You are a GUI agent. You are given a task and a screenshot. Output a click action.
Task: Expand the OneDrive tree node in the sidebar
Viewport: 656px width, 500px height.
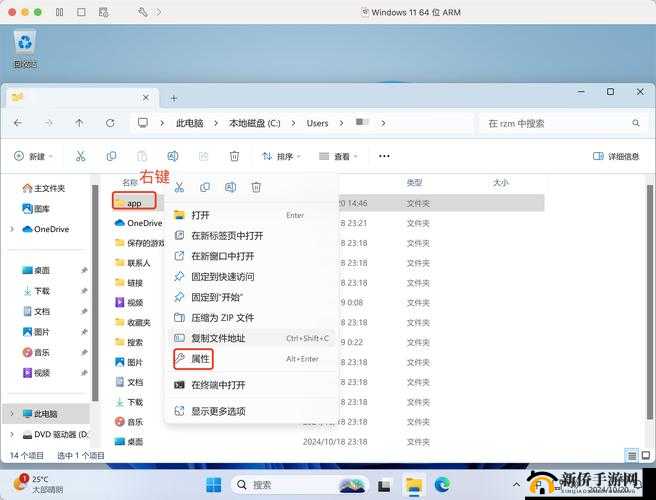[12, 229]
